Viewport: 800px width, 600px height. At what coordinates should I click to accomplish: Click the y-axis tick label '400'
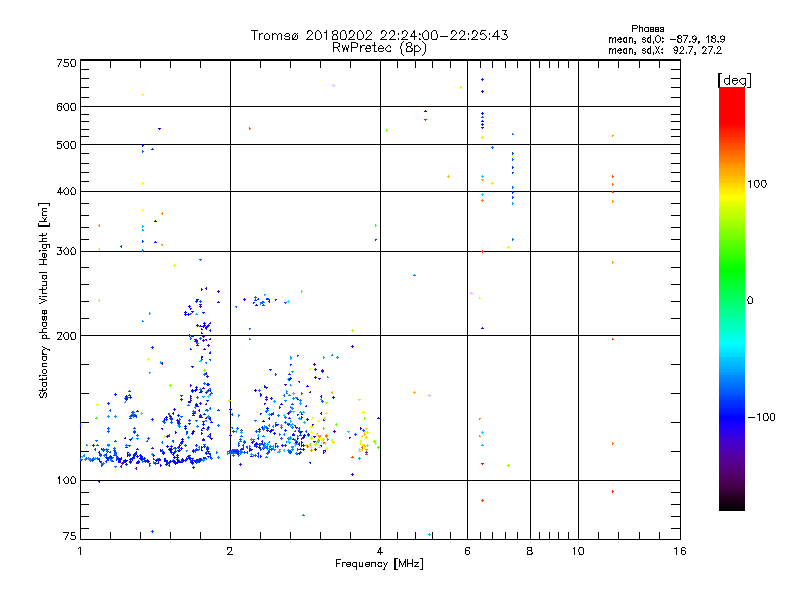66,191
